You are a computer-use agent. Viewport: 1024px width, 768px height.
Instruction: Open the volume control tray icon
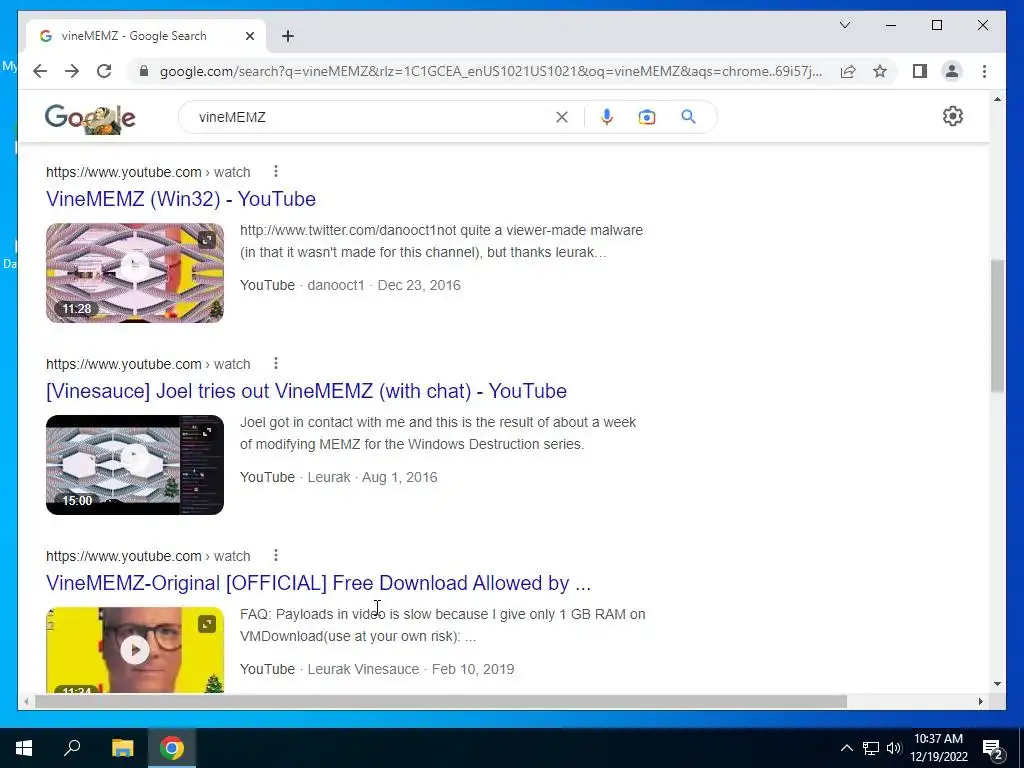pyautogui.click(x=894, y=748)
